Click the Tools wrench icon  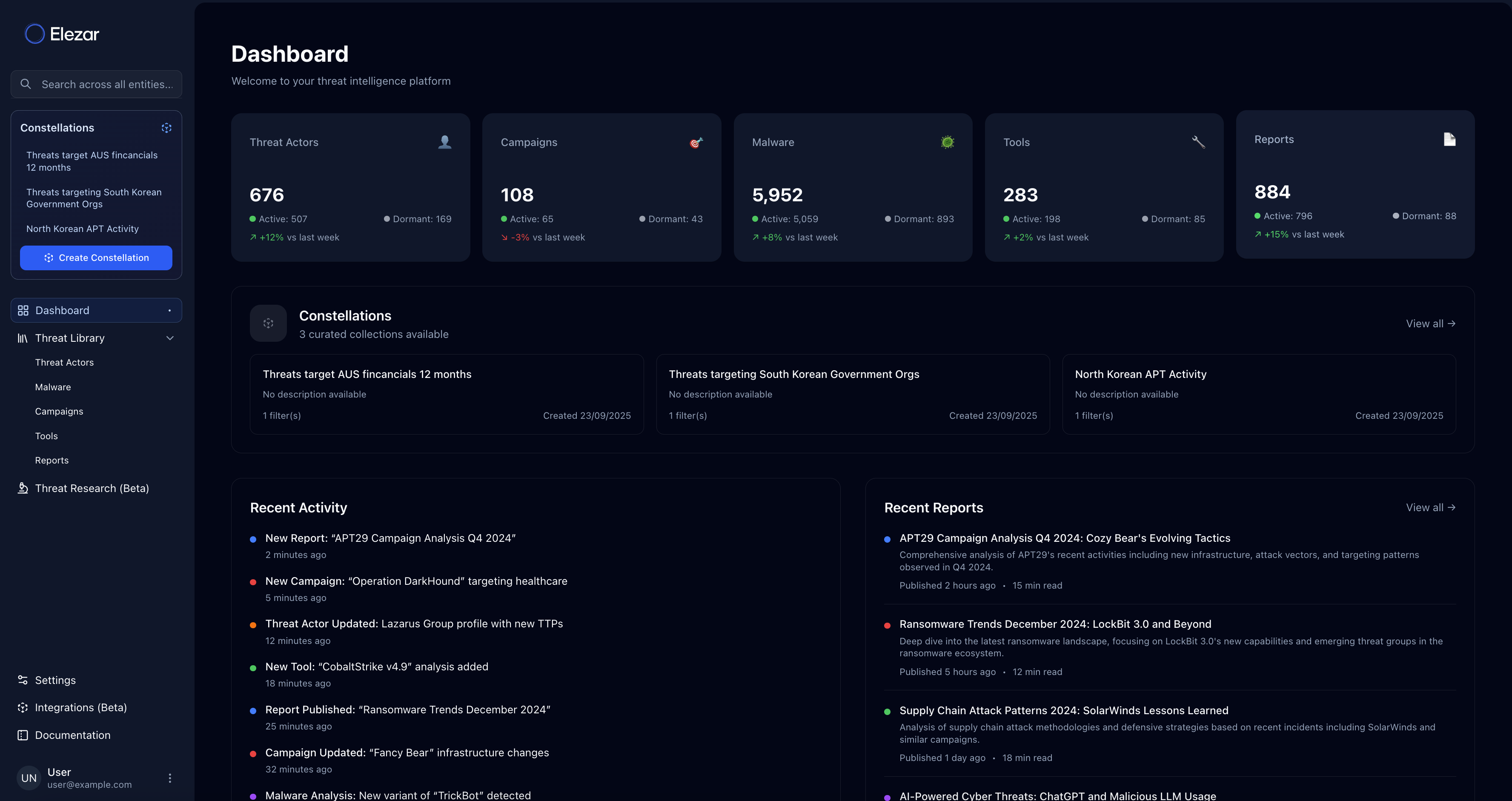(x=1198, y=142)
